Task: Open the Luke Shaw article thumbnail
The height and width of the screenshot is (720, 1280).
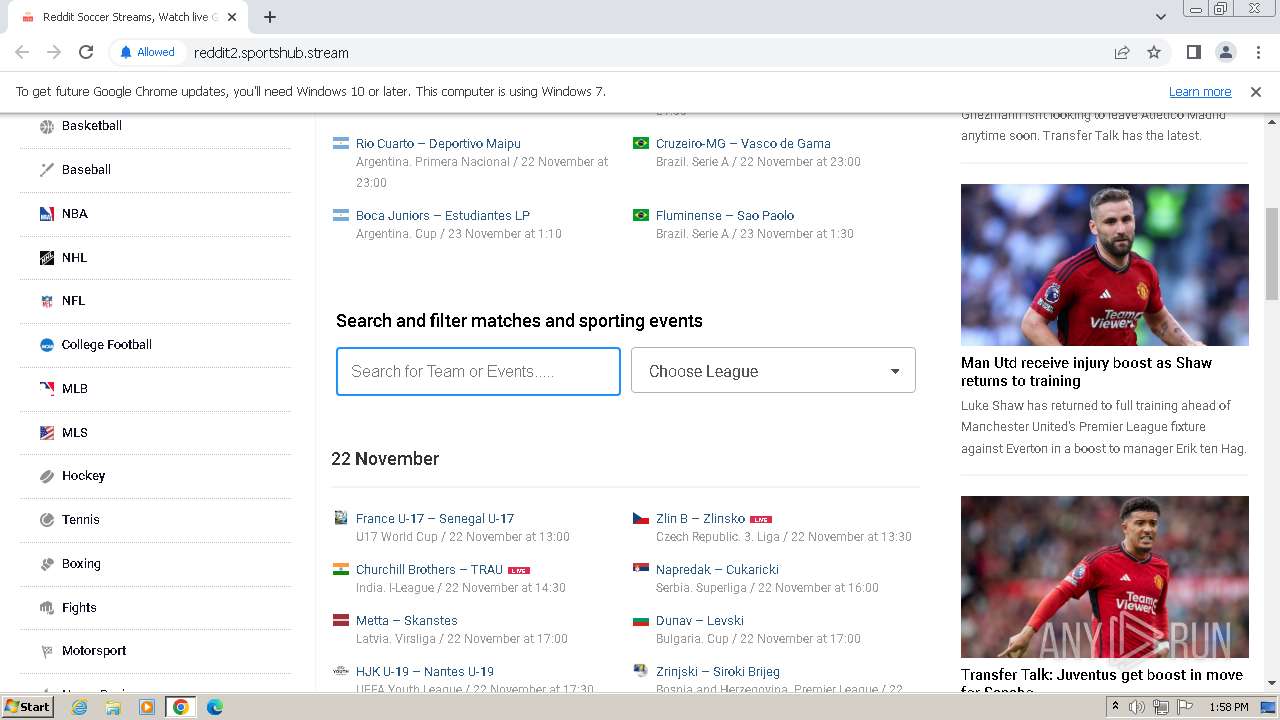Action: coord(1105,265)
